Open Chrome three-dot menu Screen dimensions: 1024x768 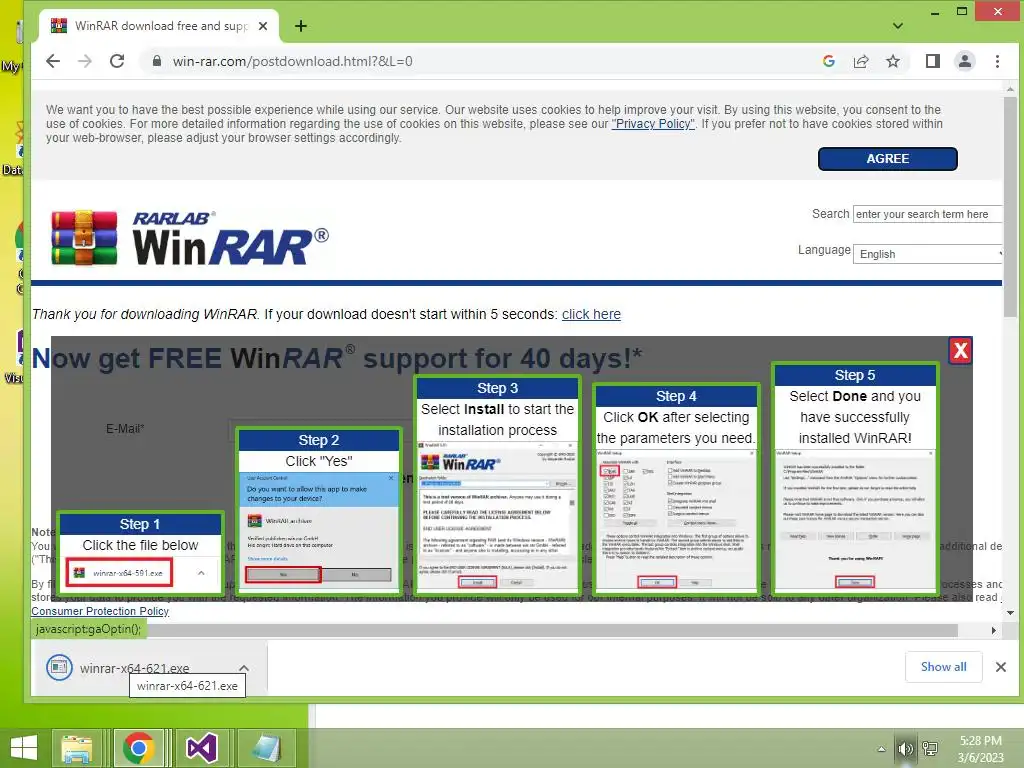tap(997, 61)
